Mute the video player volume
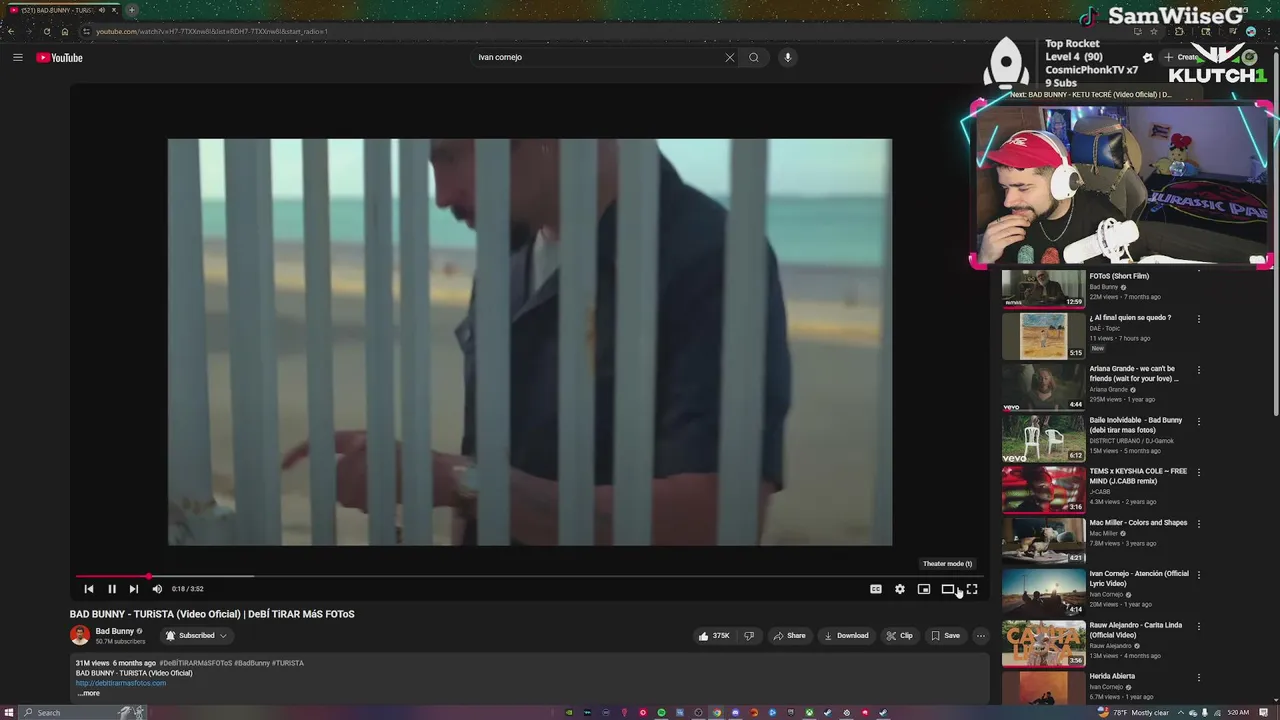The width and height of the screenshot is (1280, 720). [x=157, y=589]
